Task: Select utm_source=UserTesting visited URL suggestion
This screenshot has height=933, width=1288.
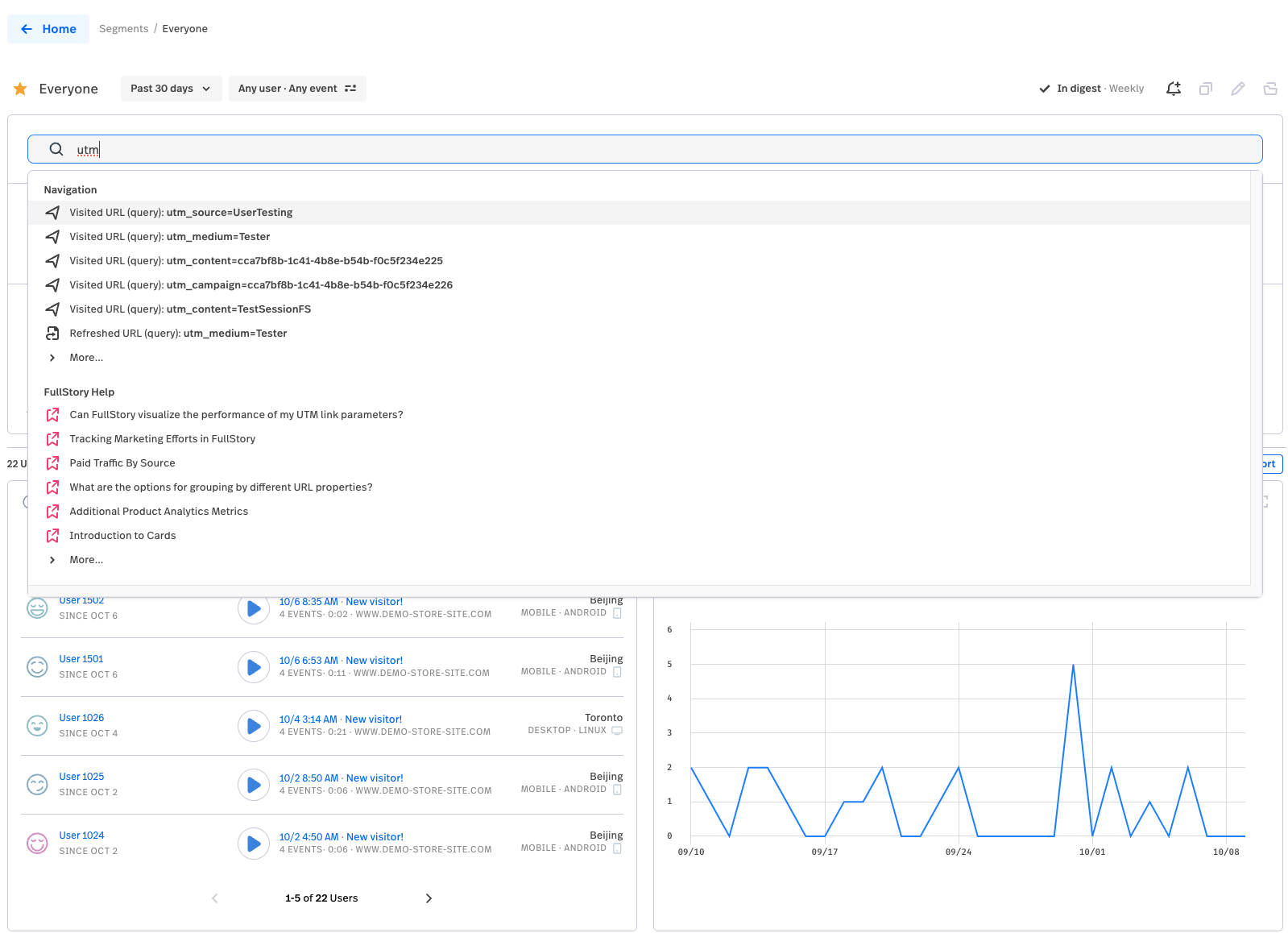Action: point(639,213)
